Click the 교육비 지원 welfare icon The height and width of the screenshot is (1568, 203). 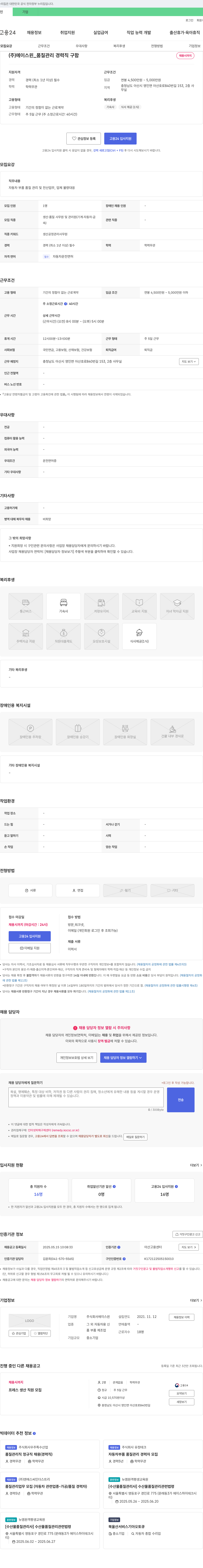coord(139,606)
